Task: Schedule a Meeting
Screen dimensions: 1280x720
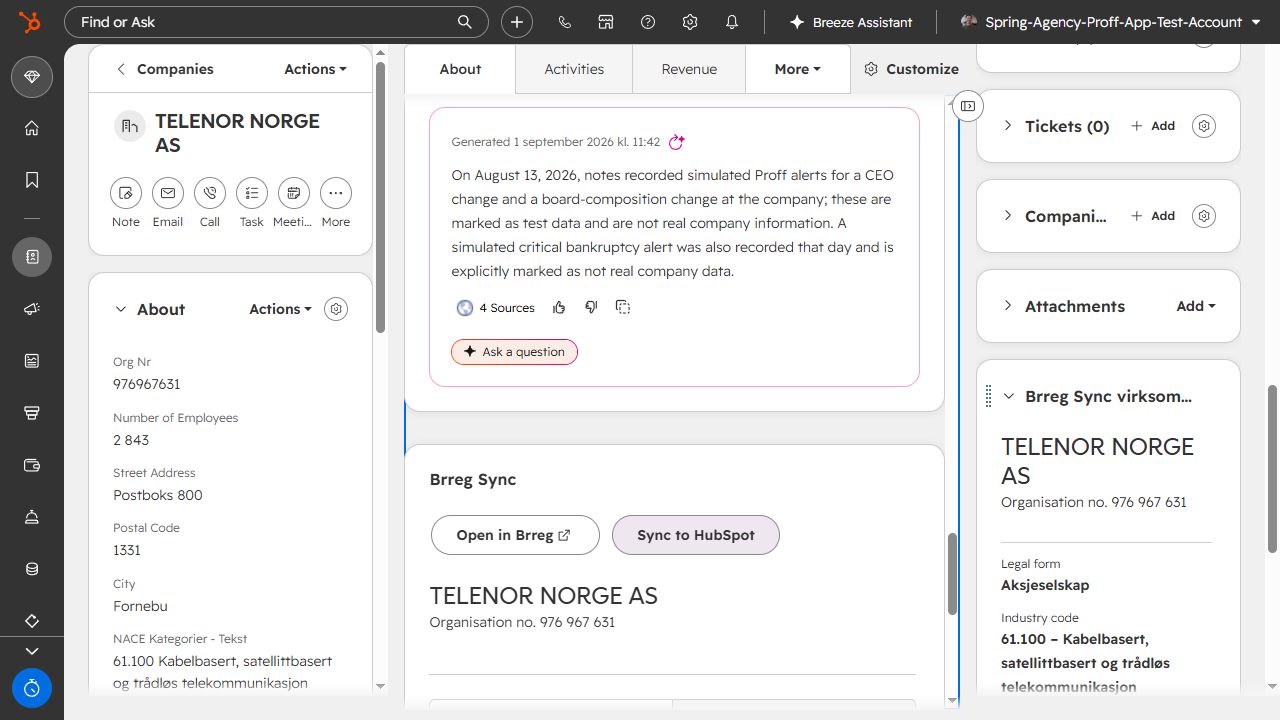Action: click(x=294, y=193)
